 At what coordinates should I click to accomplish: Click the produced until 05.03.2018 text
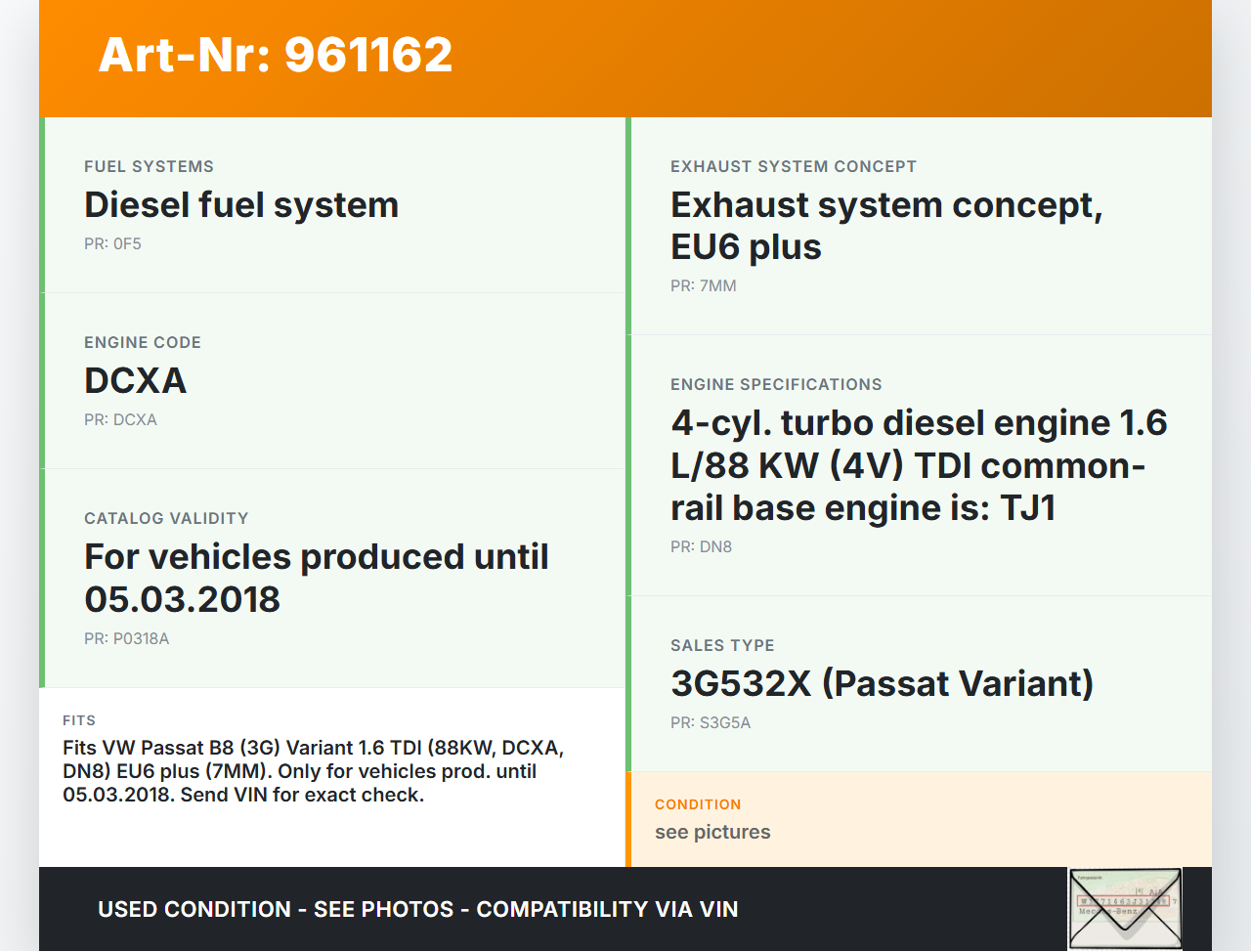[316, 578]
